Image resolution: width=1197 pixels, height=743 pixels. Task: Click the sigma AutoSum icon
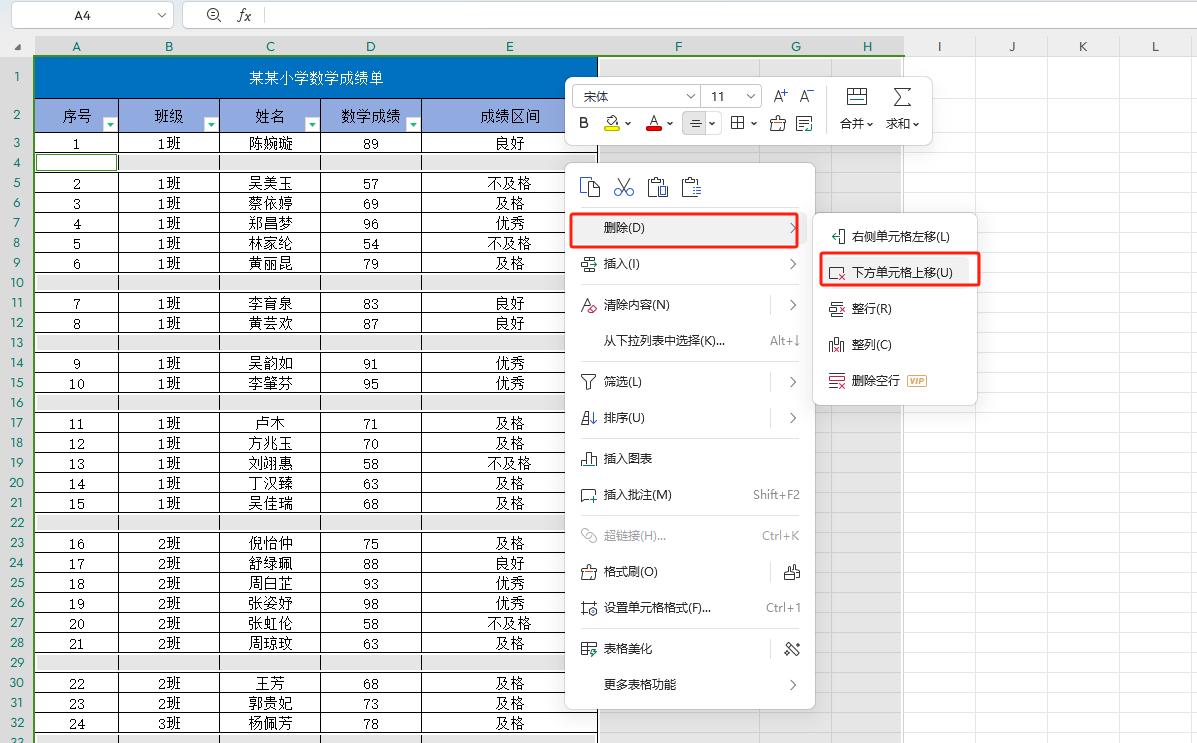tap(902, 96)
